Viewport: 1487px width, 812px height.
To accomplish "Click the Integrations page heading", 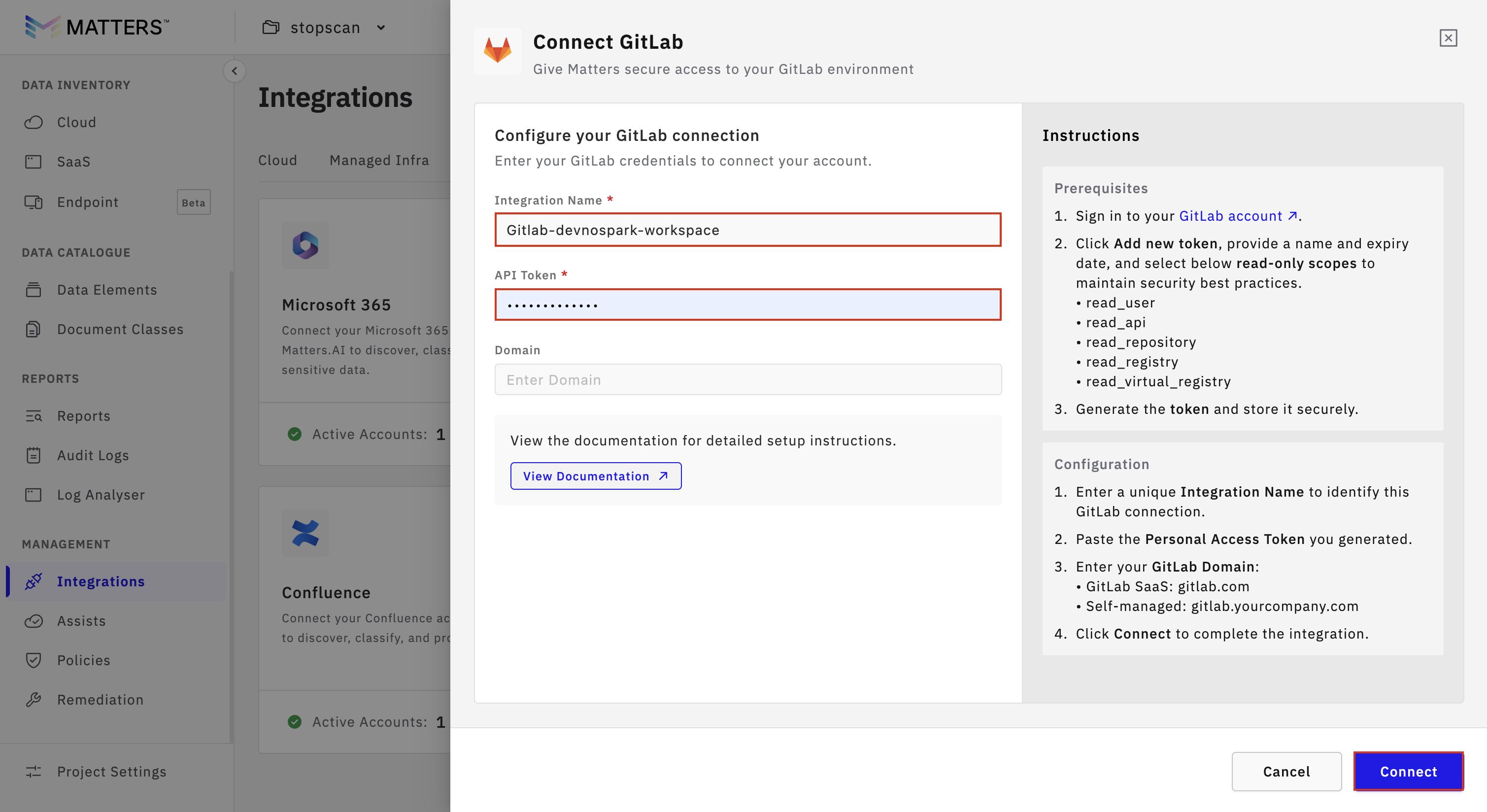I will point(336,97).
